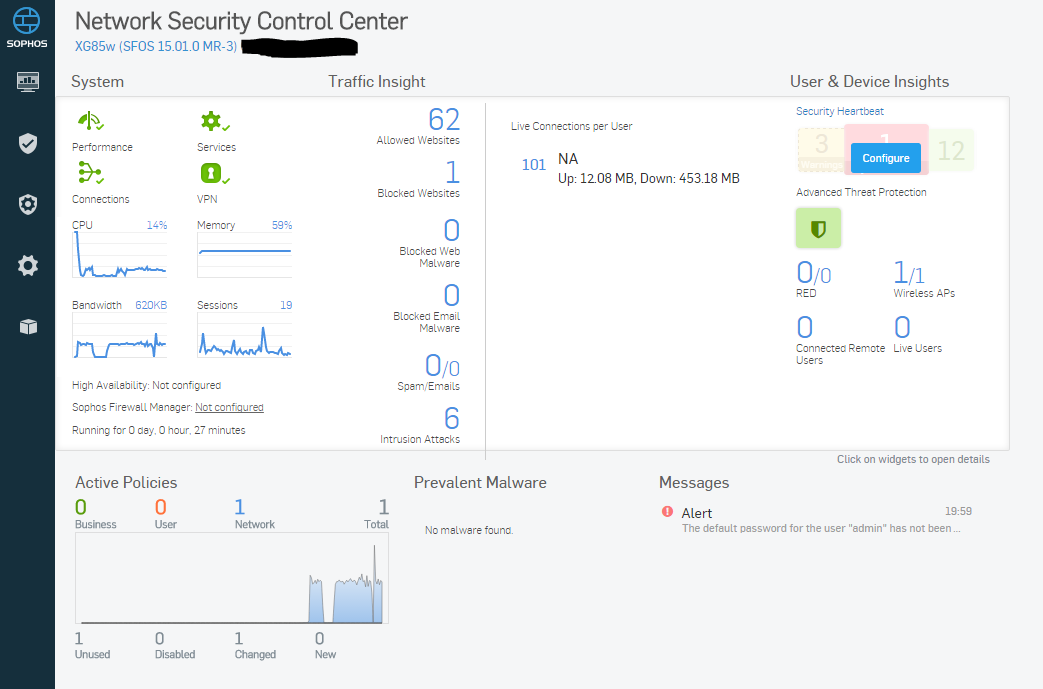Click the 1 Total policies count
Viewport: 1043px width, 689px height.
click(384, 507)
